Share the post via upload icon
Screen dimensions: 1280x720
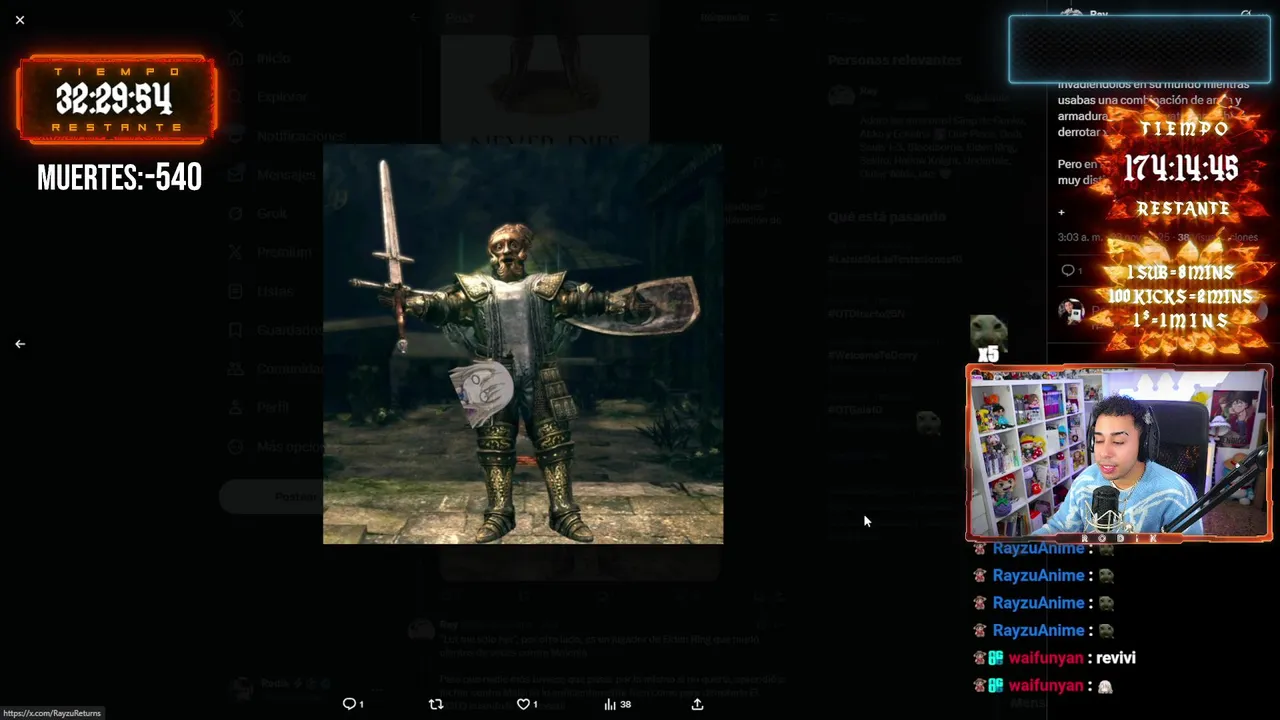(697, 704)
